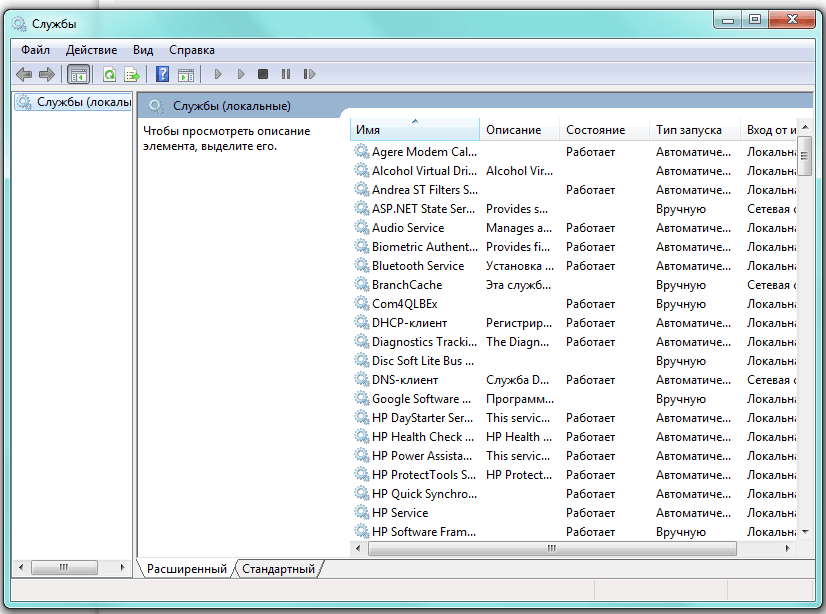Toggle the show/hide console tree button
This screenshot has width=826, height=614.
(x=78, y=74)
